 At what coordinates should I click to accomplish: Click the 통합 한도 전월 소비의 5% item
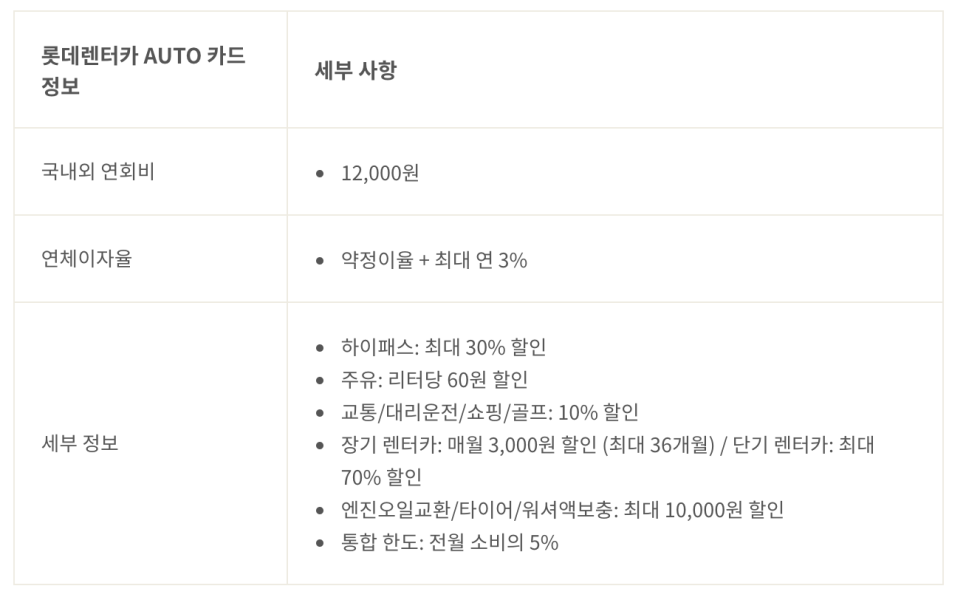450,543
